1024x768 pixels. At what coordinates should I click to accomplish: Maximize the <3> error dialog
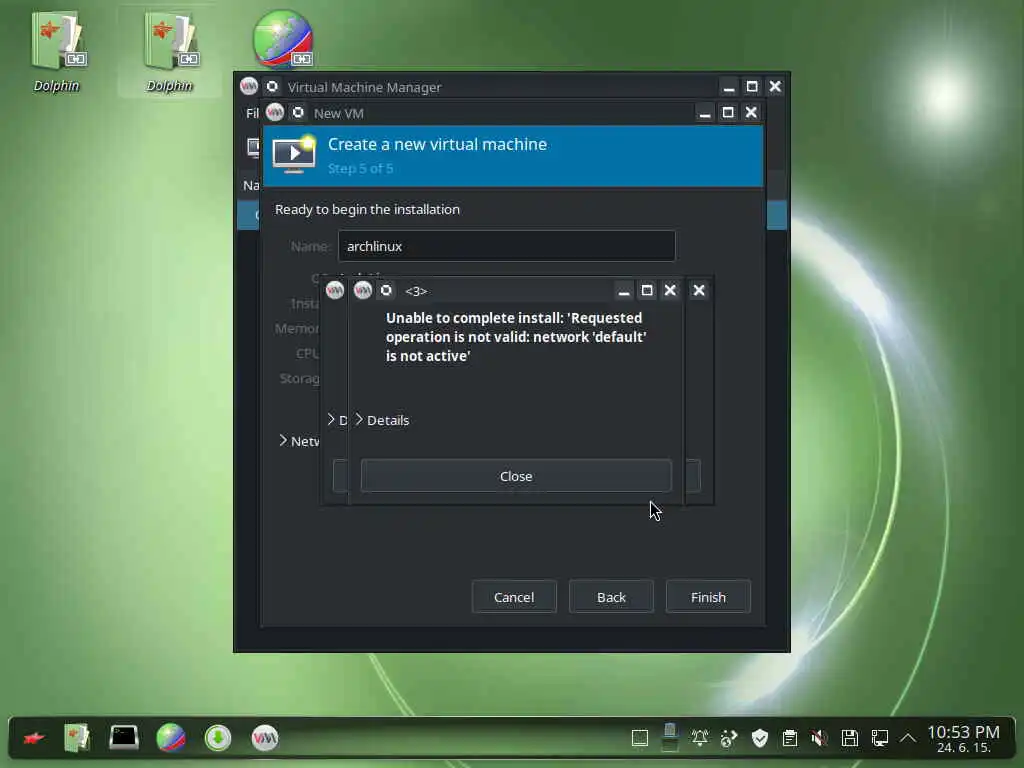click(647, 291)
